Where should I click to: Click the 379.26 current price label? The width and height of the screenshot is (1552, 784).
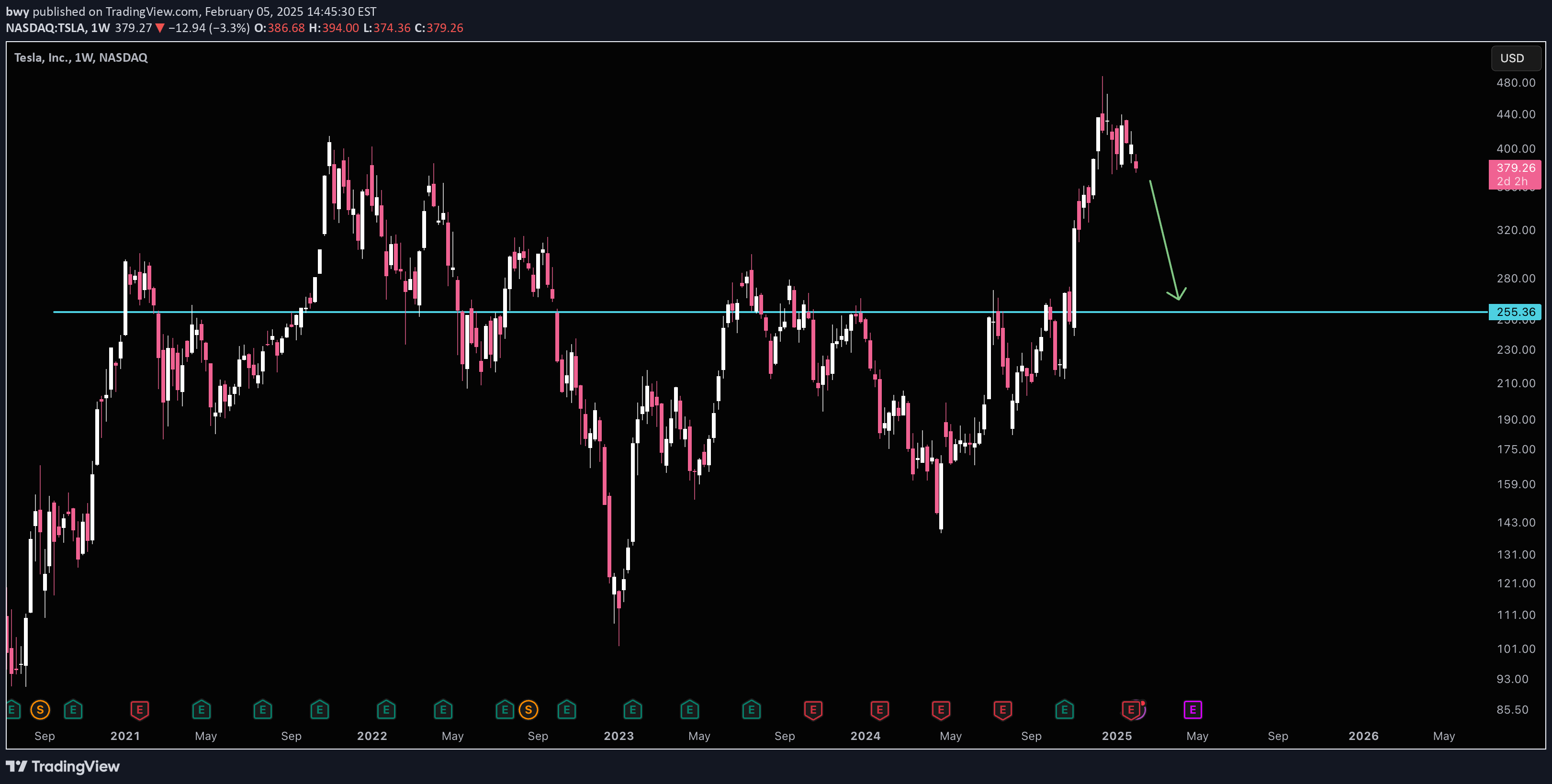click(1515, 175)
